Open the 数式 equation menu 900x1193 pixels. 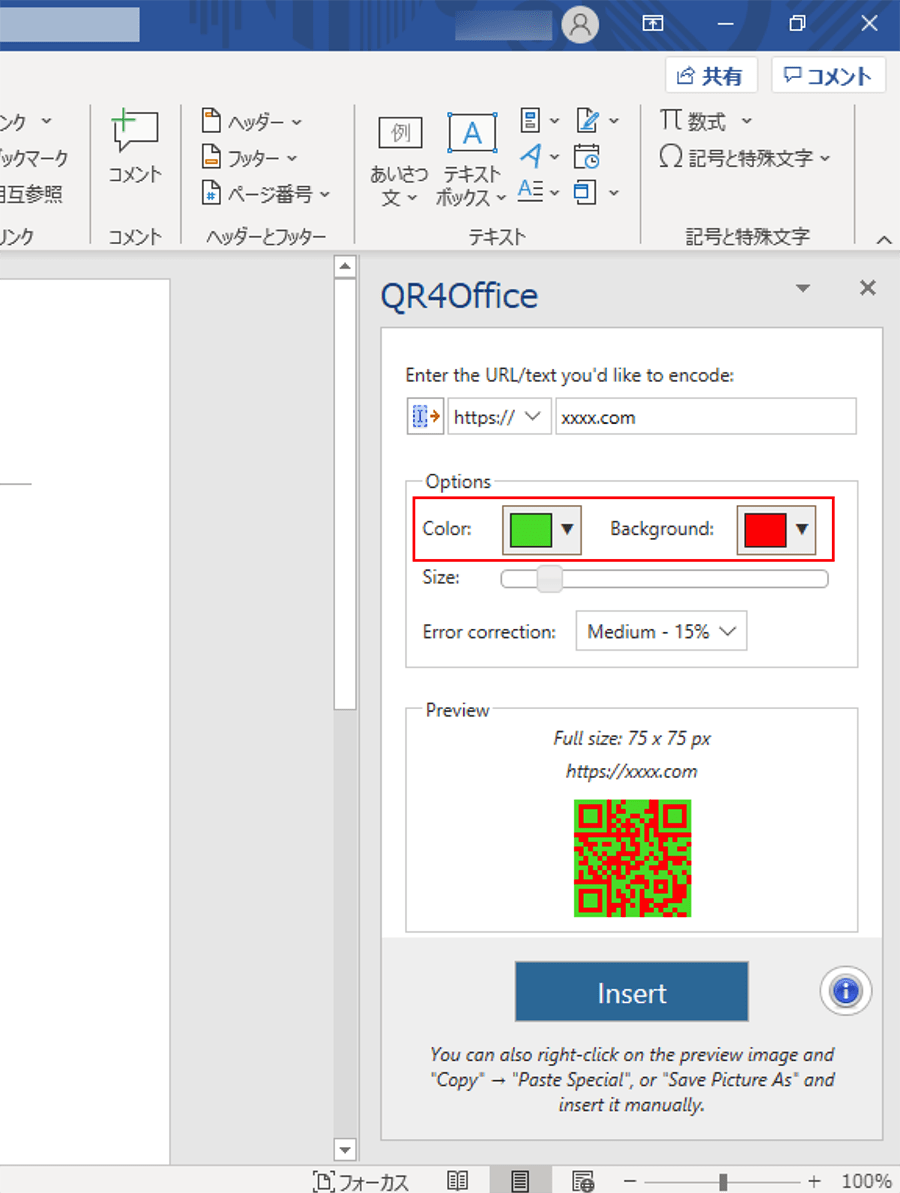(706, 121)
